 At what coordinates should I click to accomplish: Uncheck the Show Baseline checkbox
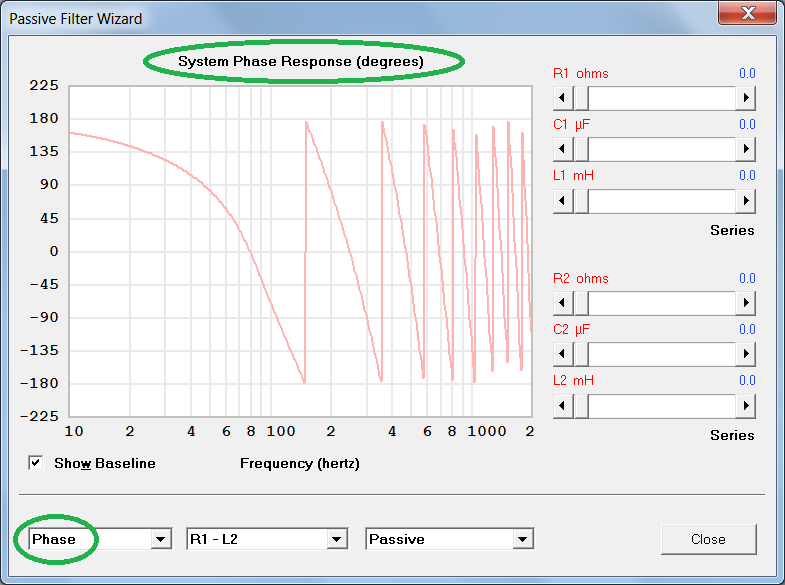point(36,463)
